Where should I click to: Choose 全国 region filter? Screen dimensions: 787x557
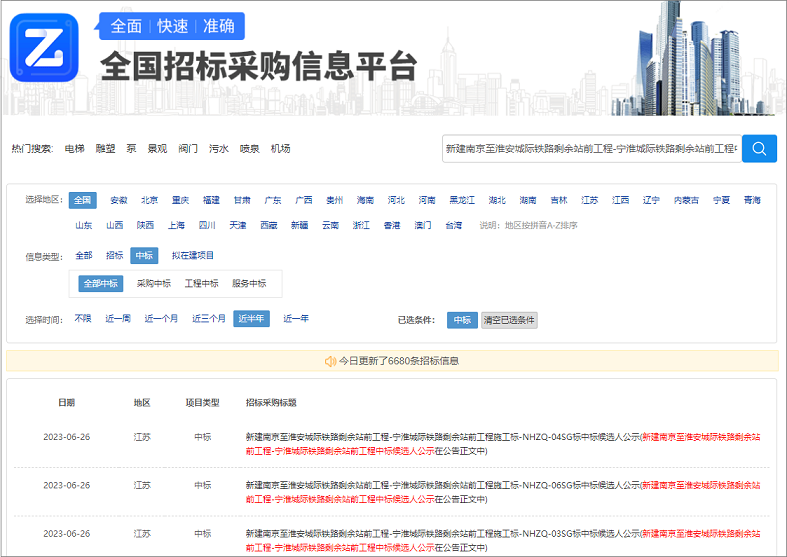(x=83, y=200)
